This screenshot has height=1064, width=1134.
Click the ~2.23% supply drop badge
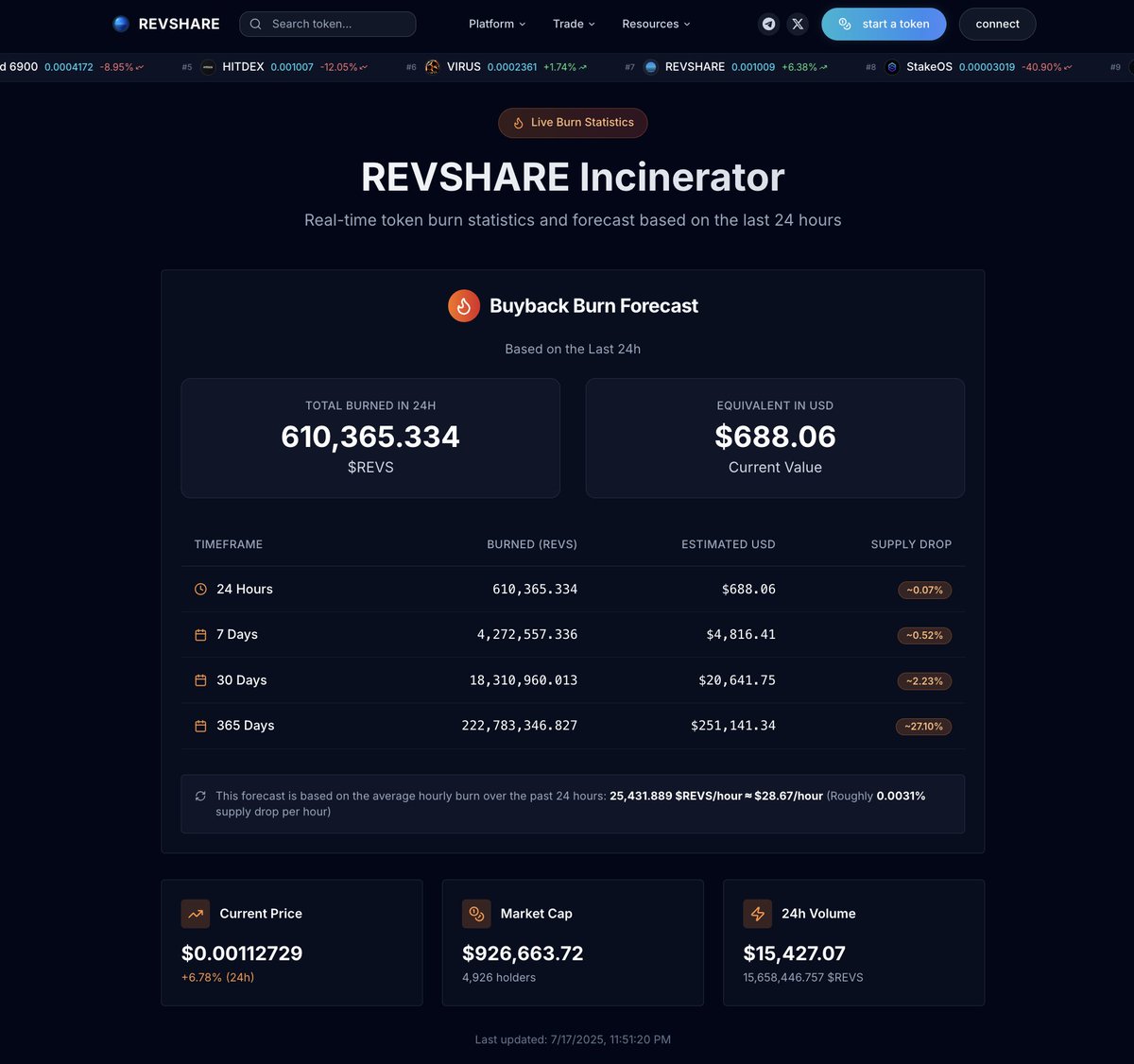pyautogui.click(x=924, y=681)
